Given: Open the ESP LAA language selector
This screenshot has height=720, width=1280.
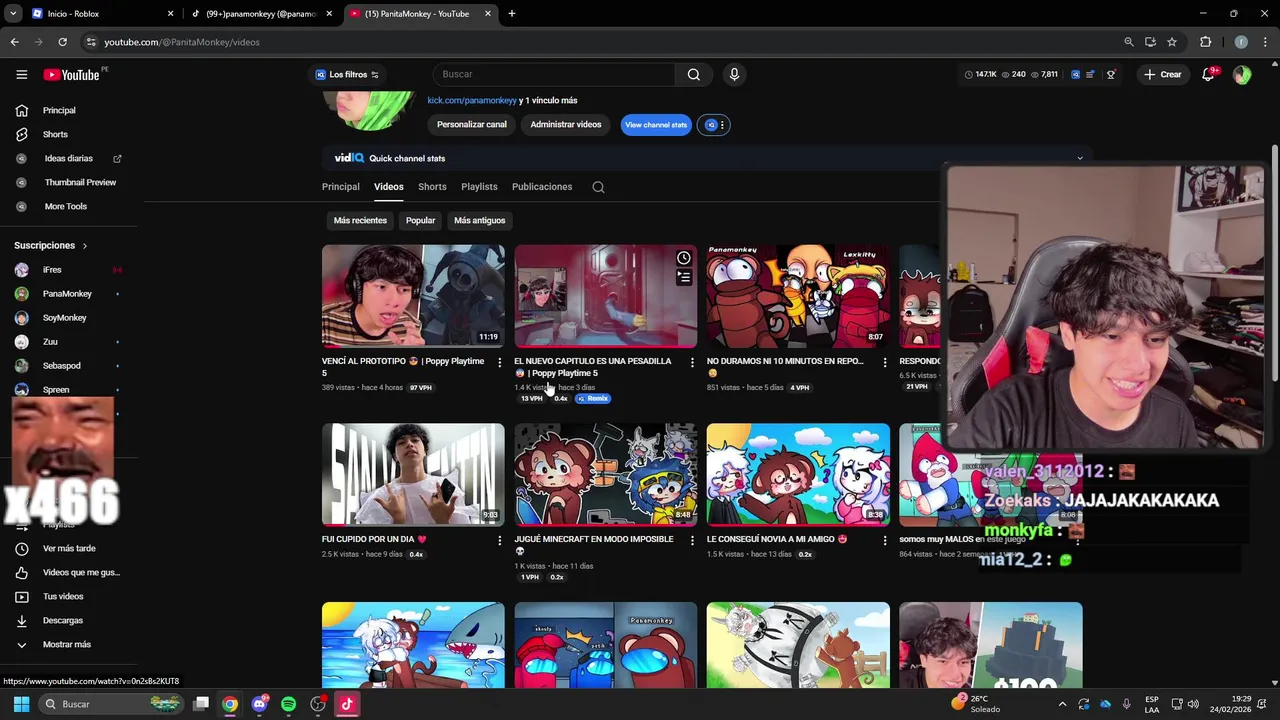Looking at the screenshot, I should point(1152,704).
